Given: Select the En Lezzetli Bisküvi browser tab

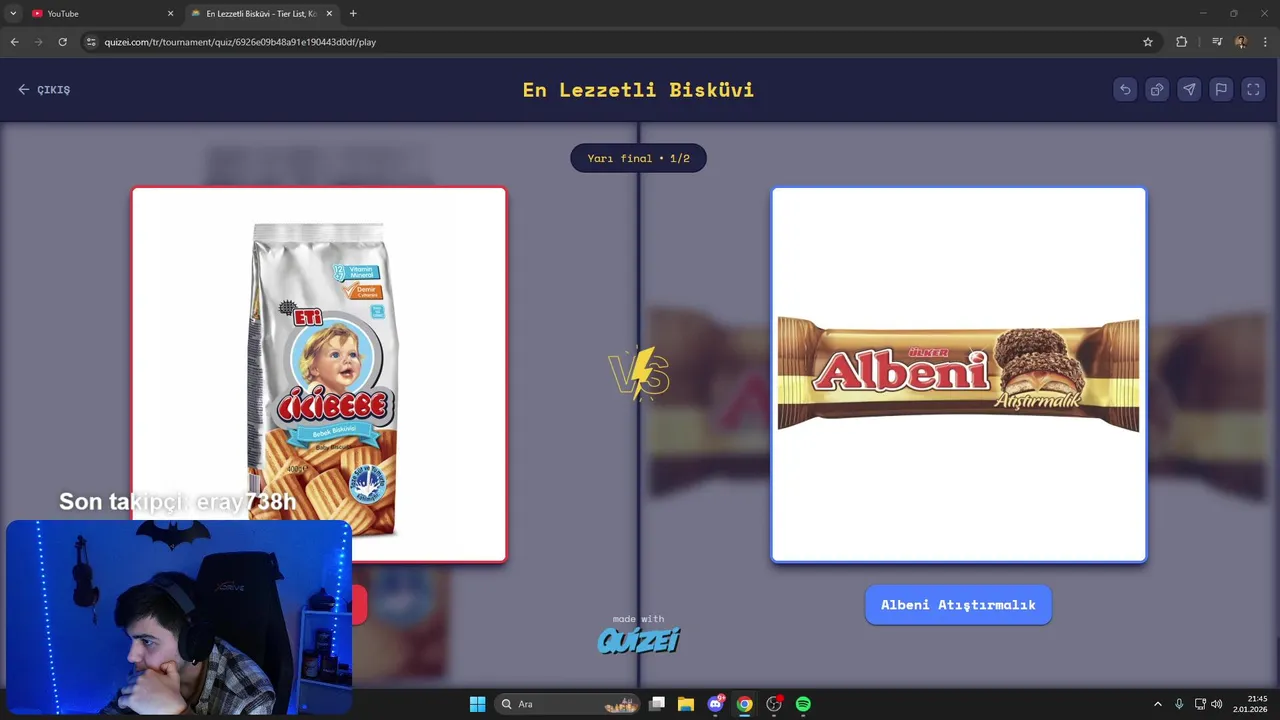Looking at the screenshot, I should (x=262, y=14).
